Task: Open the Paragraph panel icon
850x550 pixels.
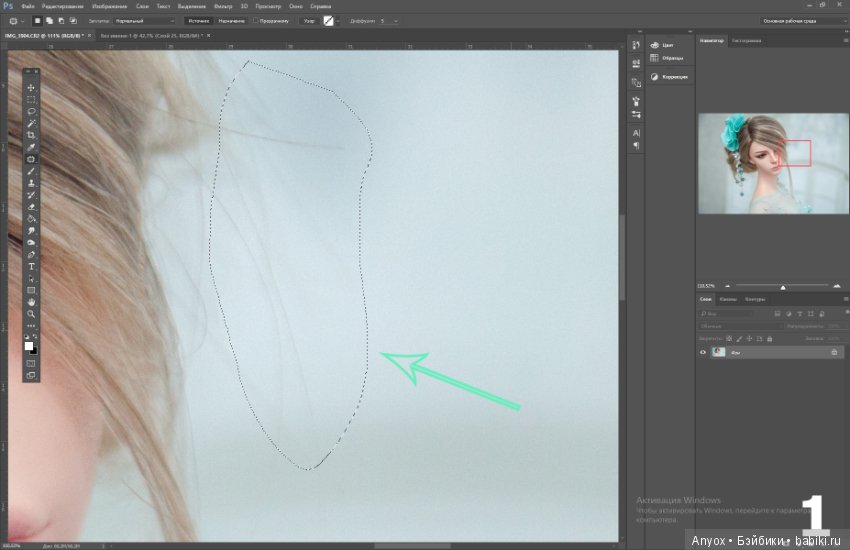Action: (x=636, y=146)
